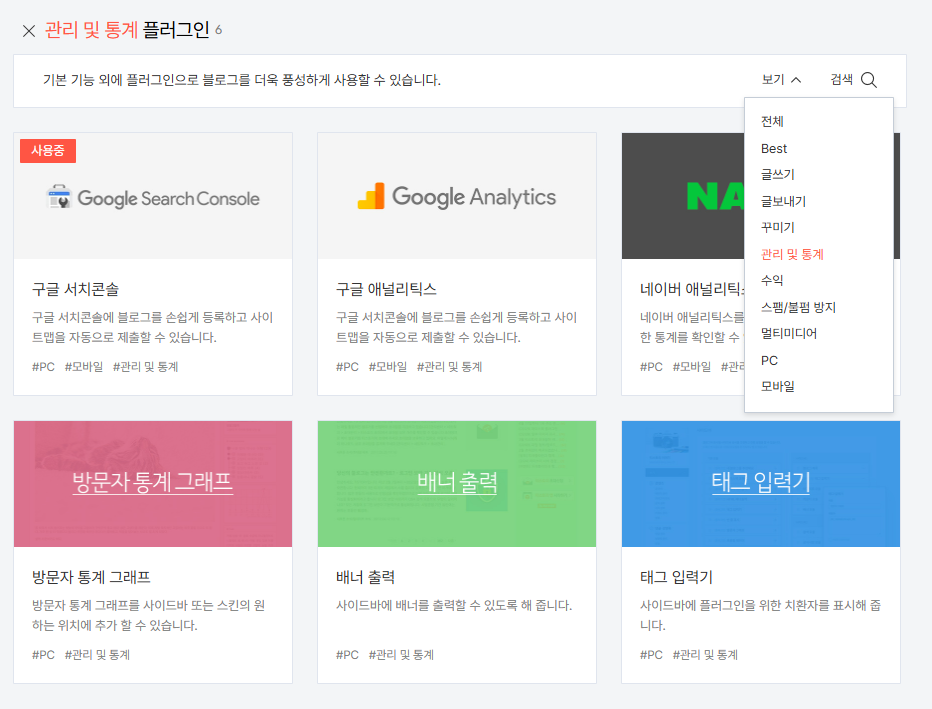Choose 글보내기 filter option
The image size is (932, 709).
point(783,201)
